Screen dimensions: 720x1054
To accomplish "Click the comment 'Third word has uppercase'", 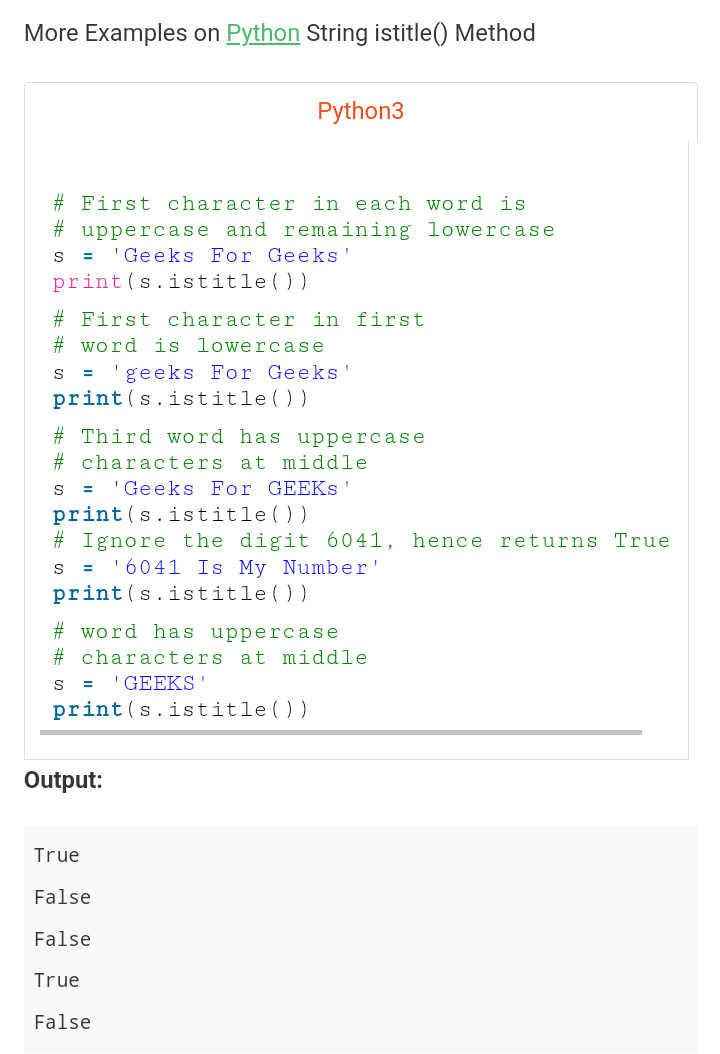I will click(239, 437).
